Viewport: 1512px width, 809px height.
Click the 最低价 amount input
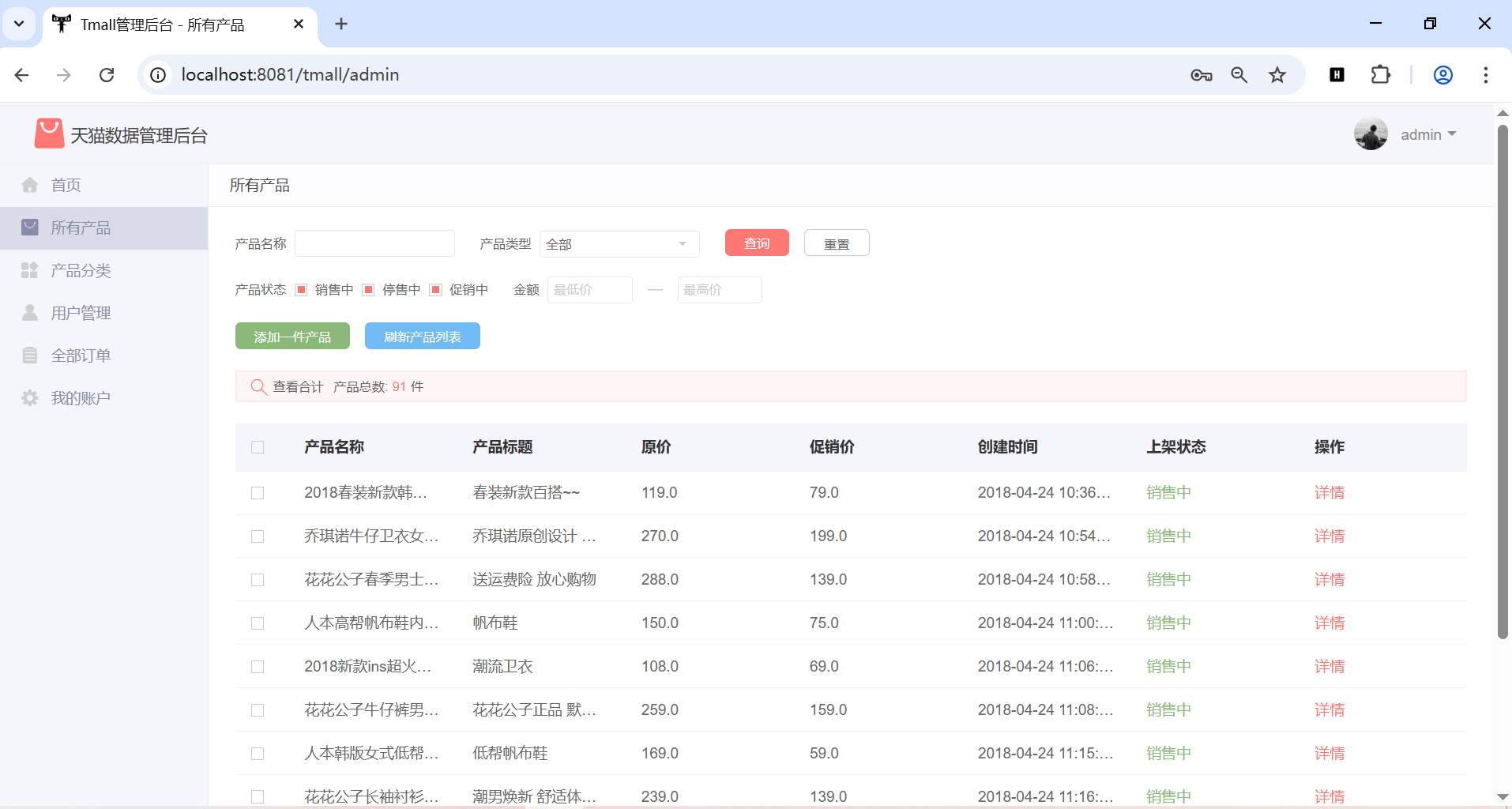click(x=590, y=290)
